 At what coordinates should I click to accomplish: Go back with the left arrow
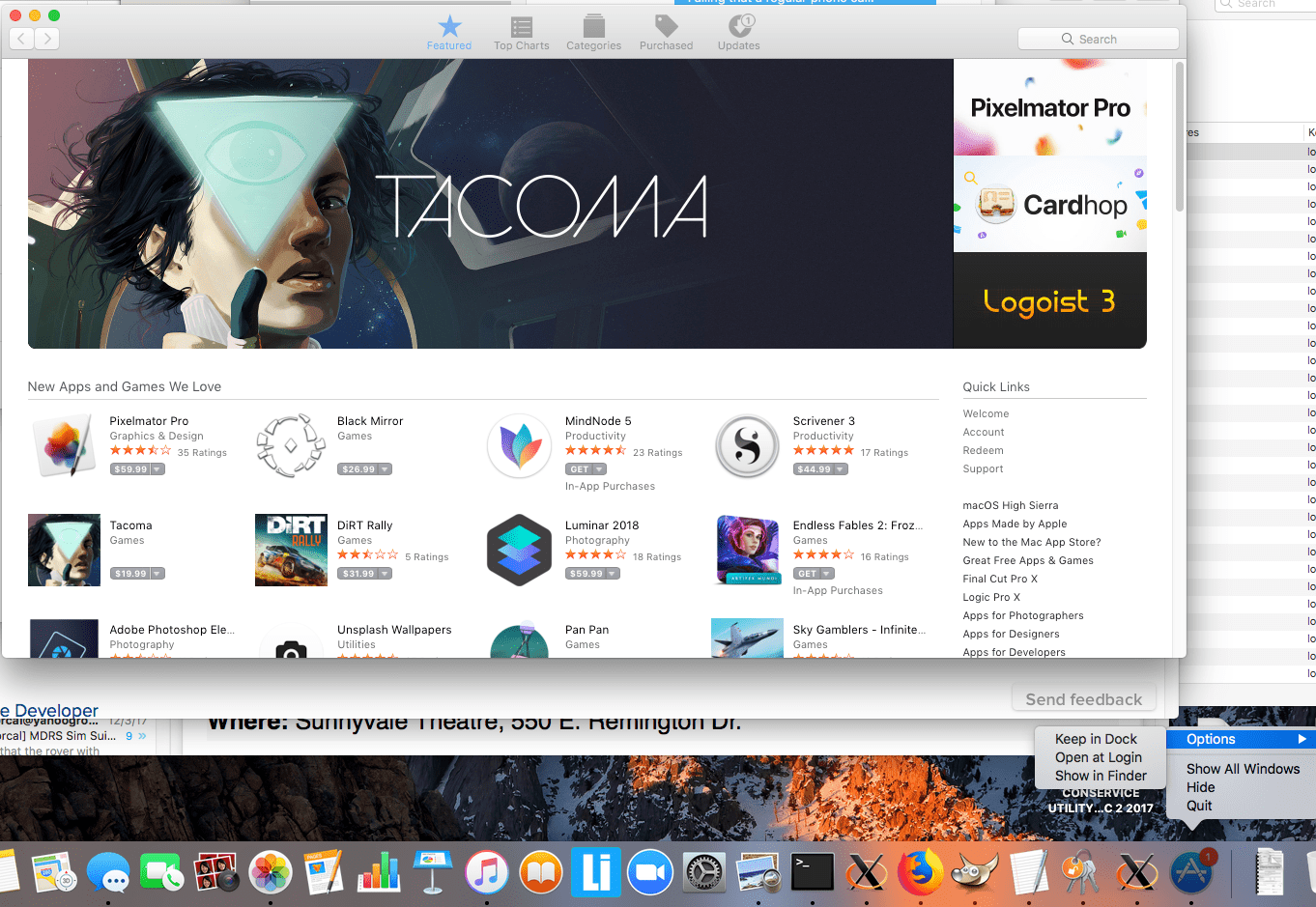click(x=22, y=39)
